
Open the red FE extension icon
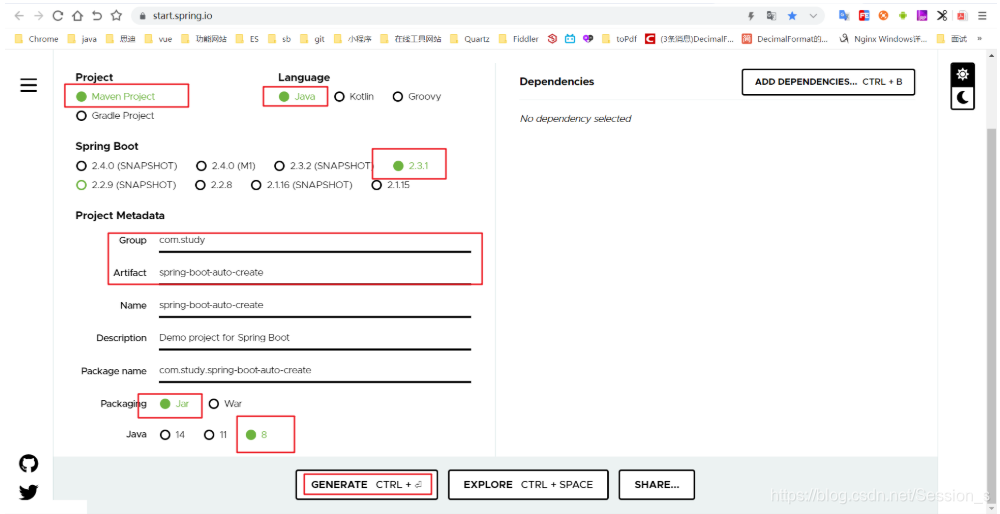pos(864,15)
